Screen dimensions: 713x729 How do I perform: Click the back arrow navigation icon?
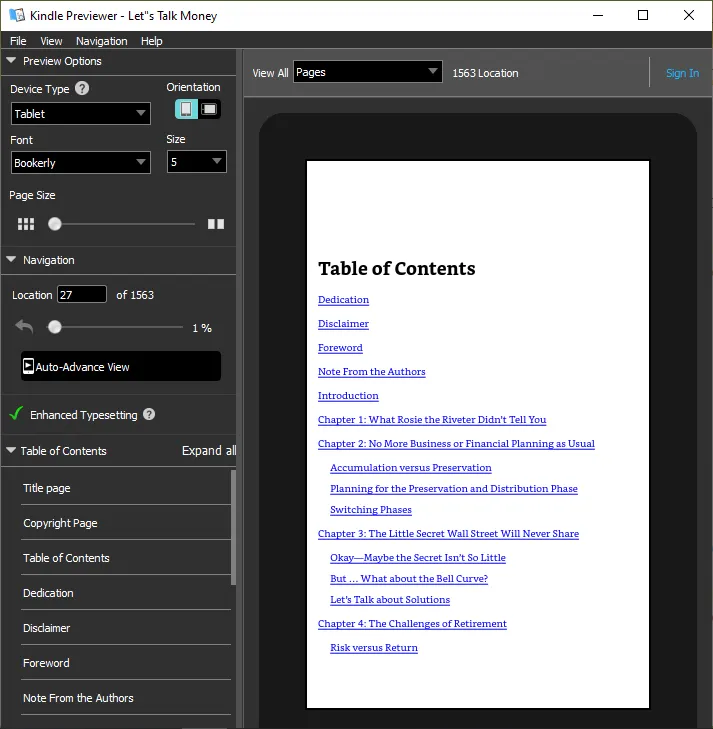click(24, 327)
